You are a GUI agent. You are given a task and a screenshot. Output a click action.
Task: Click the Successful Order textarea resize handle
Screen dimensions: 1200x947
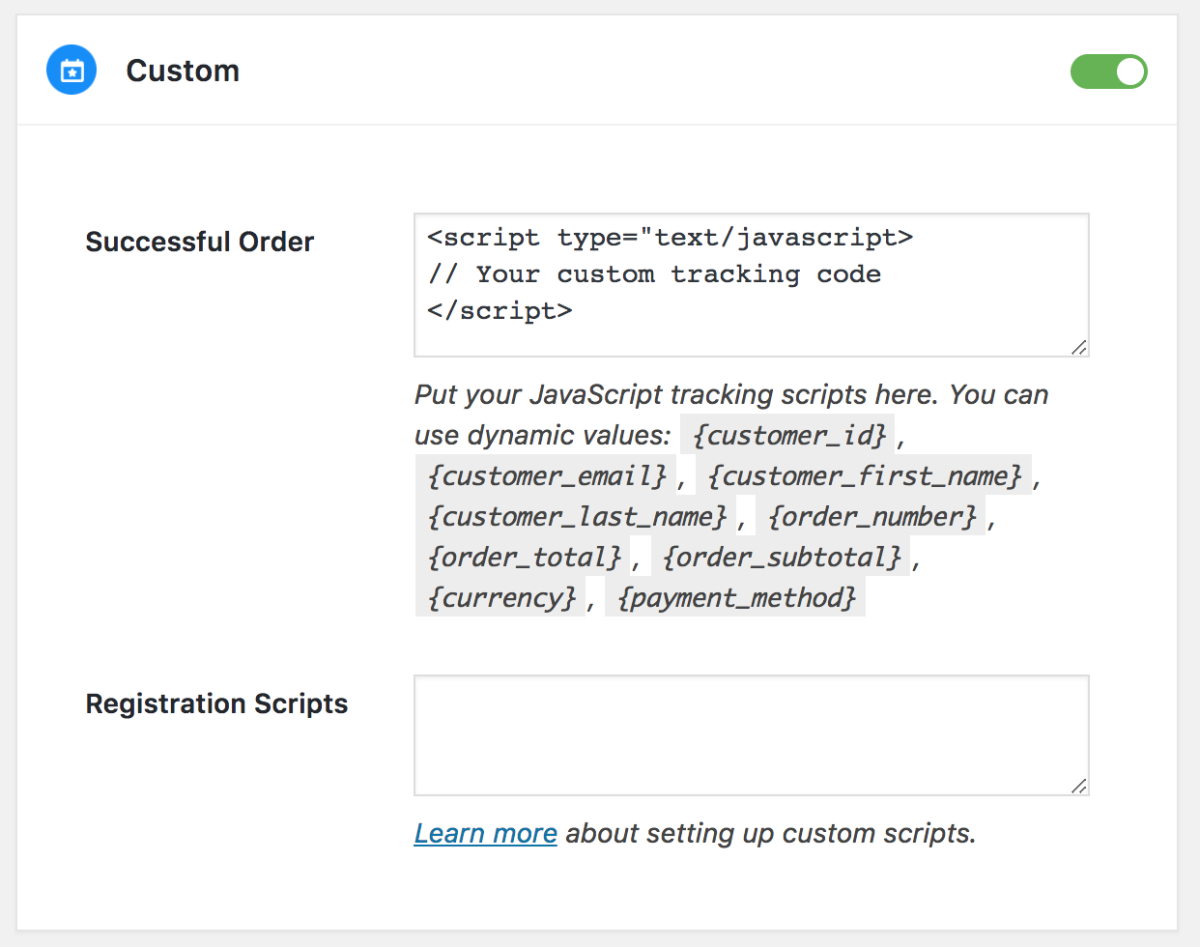[x=1078, y=346]
